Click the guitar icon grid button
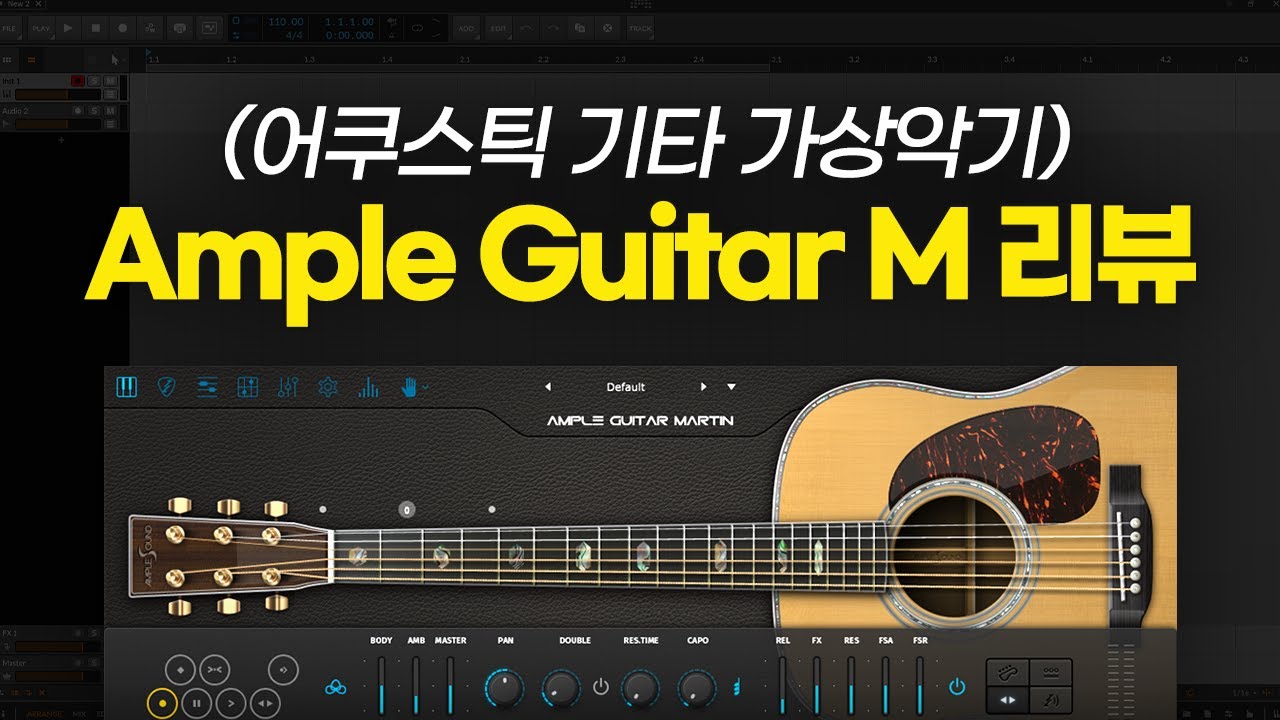 [x=1008, y=672]
